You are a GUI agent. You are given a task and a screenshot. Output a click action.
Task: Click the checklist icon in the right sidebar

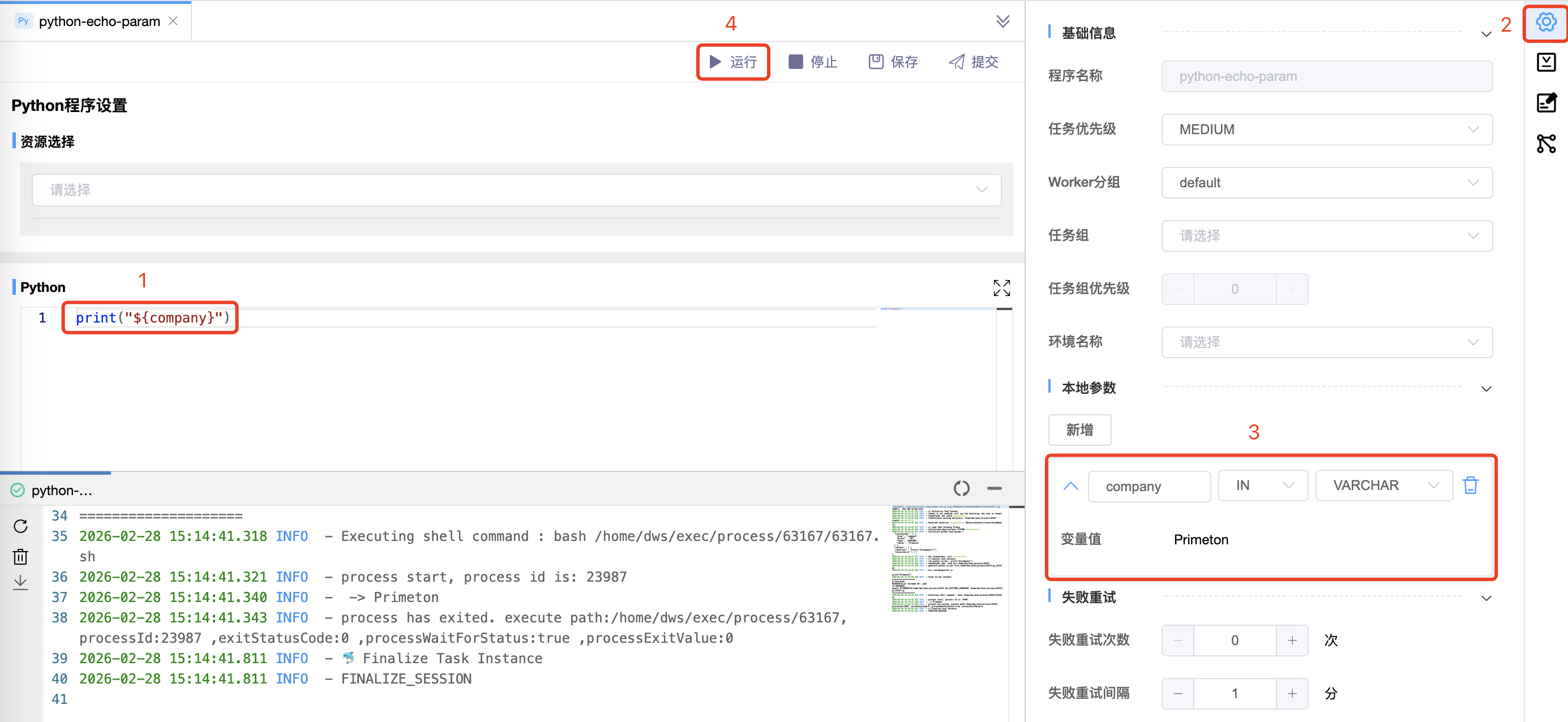(1546, 62)
